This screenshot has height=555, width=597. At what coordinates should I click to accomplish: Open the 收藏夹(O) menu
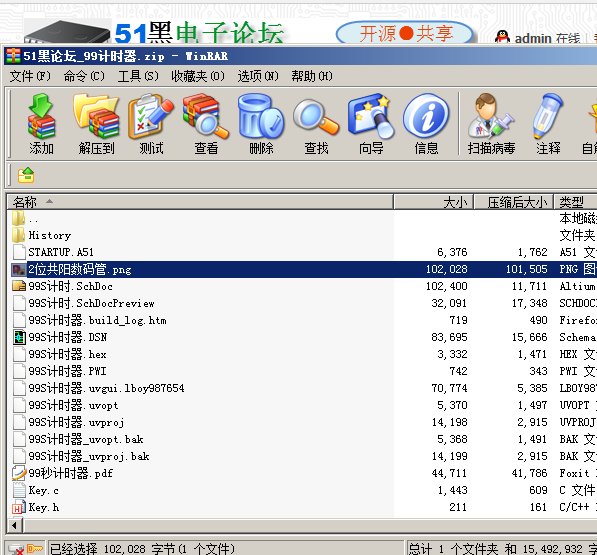click(198, 76)
